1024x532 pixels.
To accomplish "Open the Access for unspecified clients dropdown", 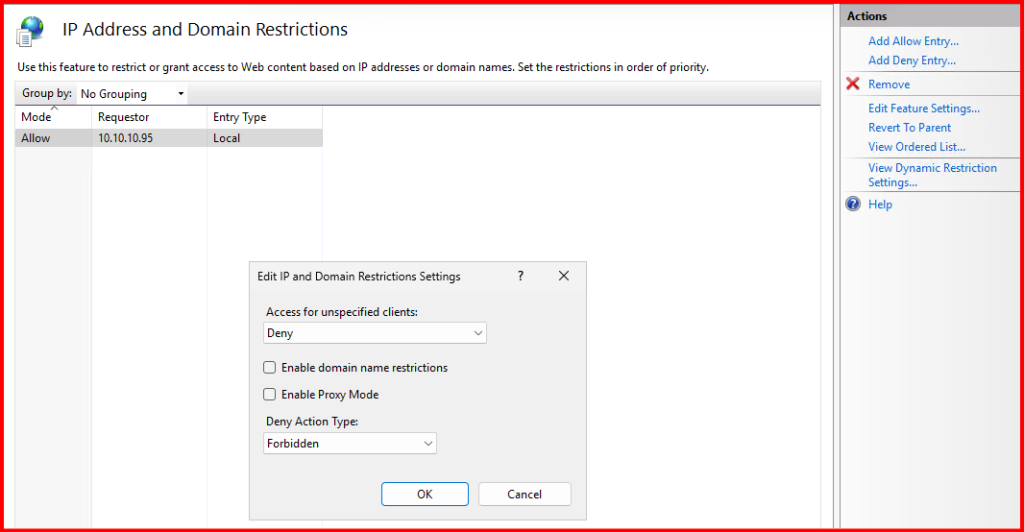I will 376,333.
